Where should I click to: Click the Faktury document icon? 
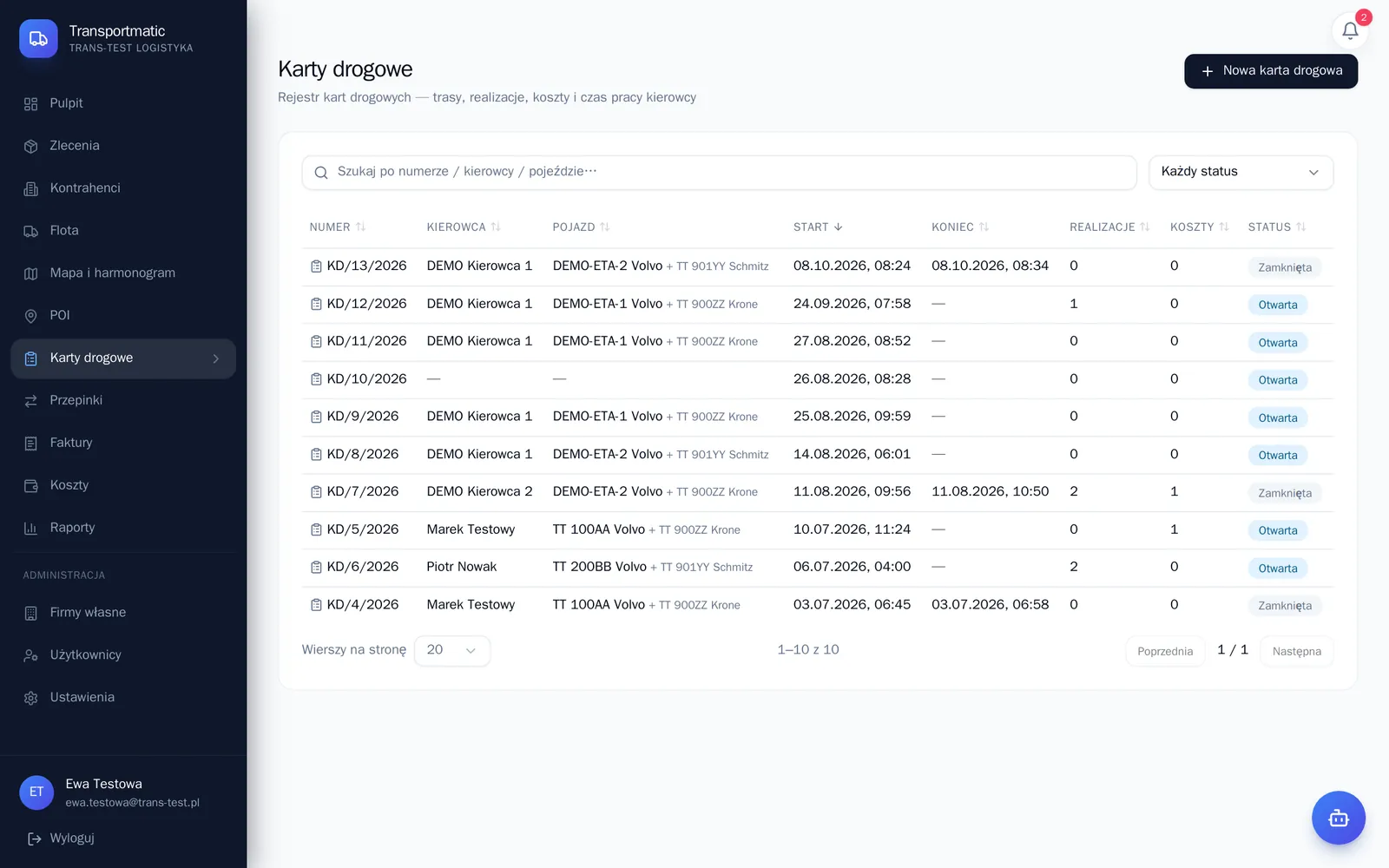[31, 444]
